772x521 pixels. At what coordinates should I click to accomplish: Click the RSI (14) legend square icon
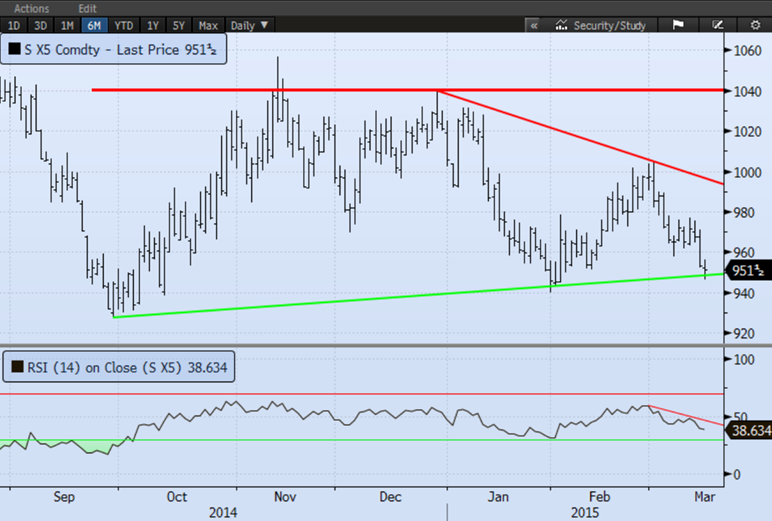pyautogui.click(x=14, y=367)
